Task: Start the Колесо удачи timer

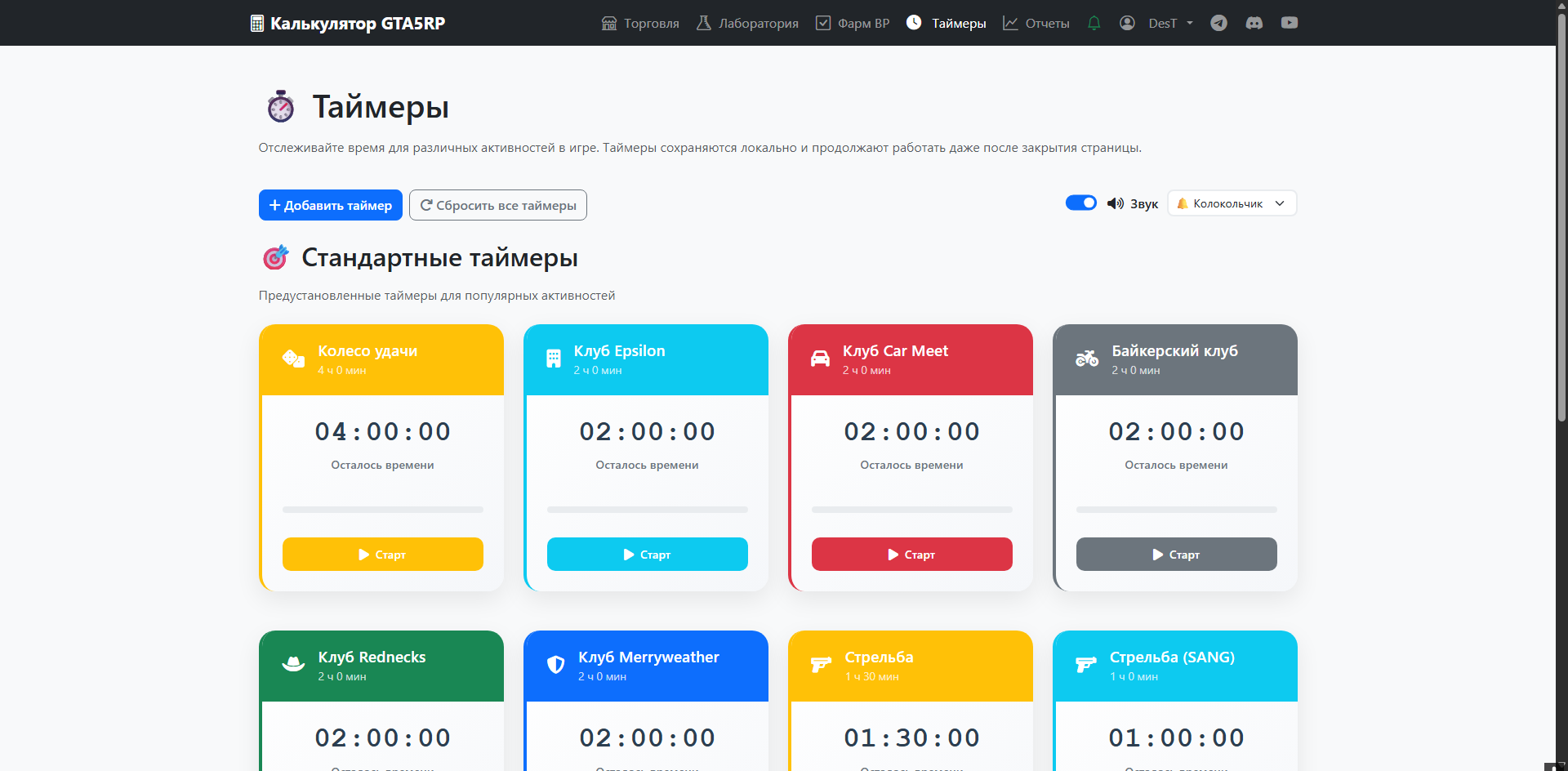Action: [383, 555]
